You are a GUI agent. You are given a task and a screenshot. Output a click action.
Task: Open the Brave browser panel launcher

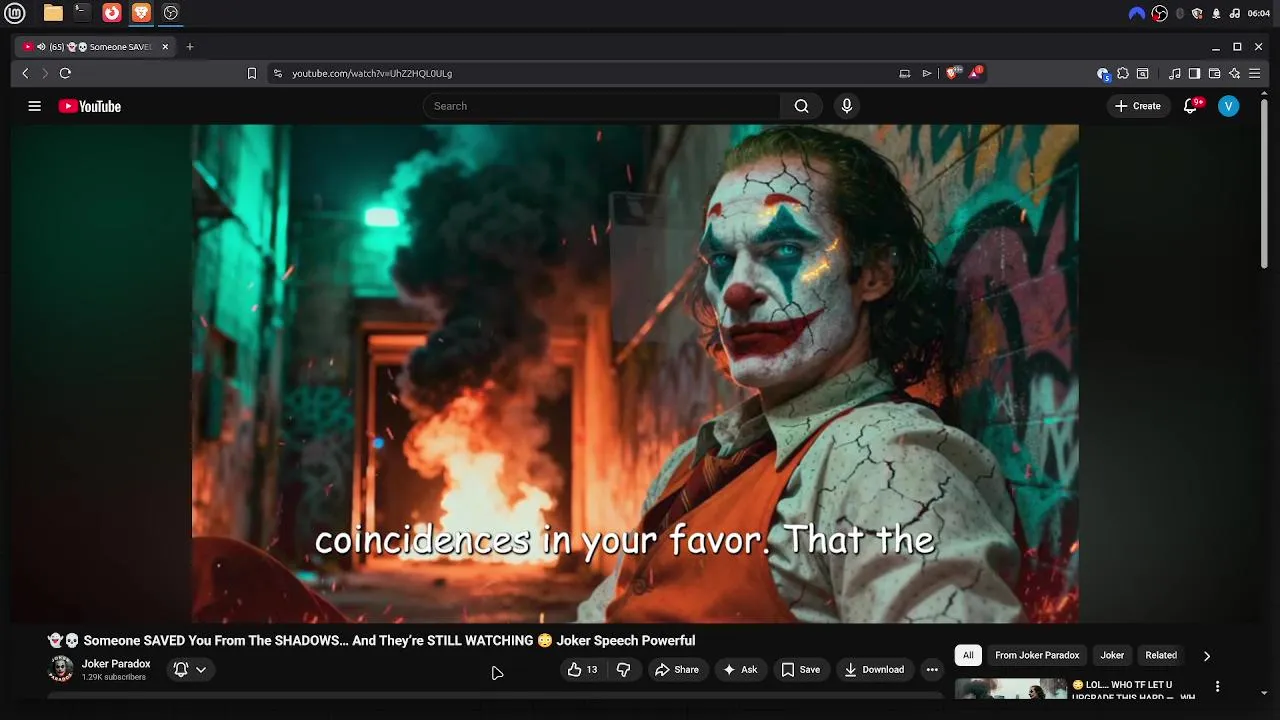[141, 13]
